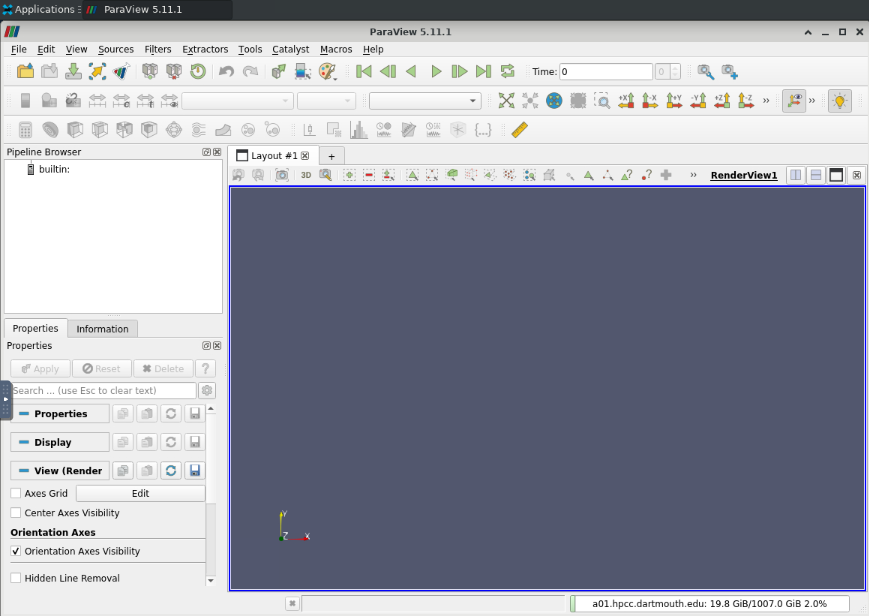Restore View default settings
The image size is (869, 616).
(171, 471)
